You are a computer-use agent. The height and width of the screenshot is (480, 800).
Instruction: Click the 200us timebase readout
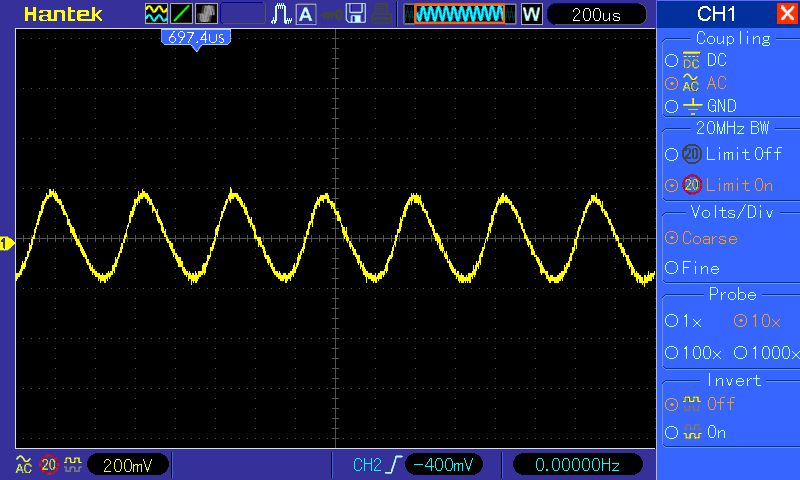(x=596, y=14)
